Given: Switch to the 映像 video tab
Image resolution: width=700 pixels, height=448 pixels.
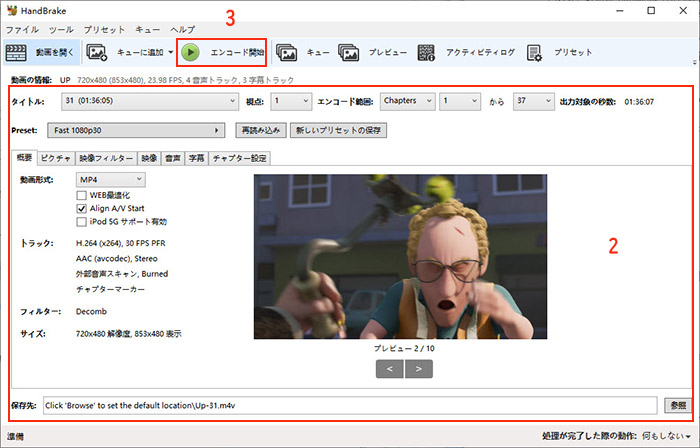Looking at the screenshot, I should click(x=149, y=158).
